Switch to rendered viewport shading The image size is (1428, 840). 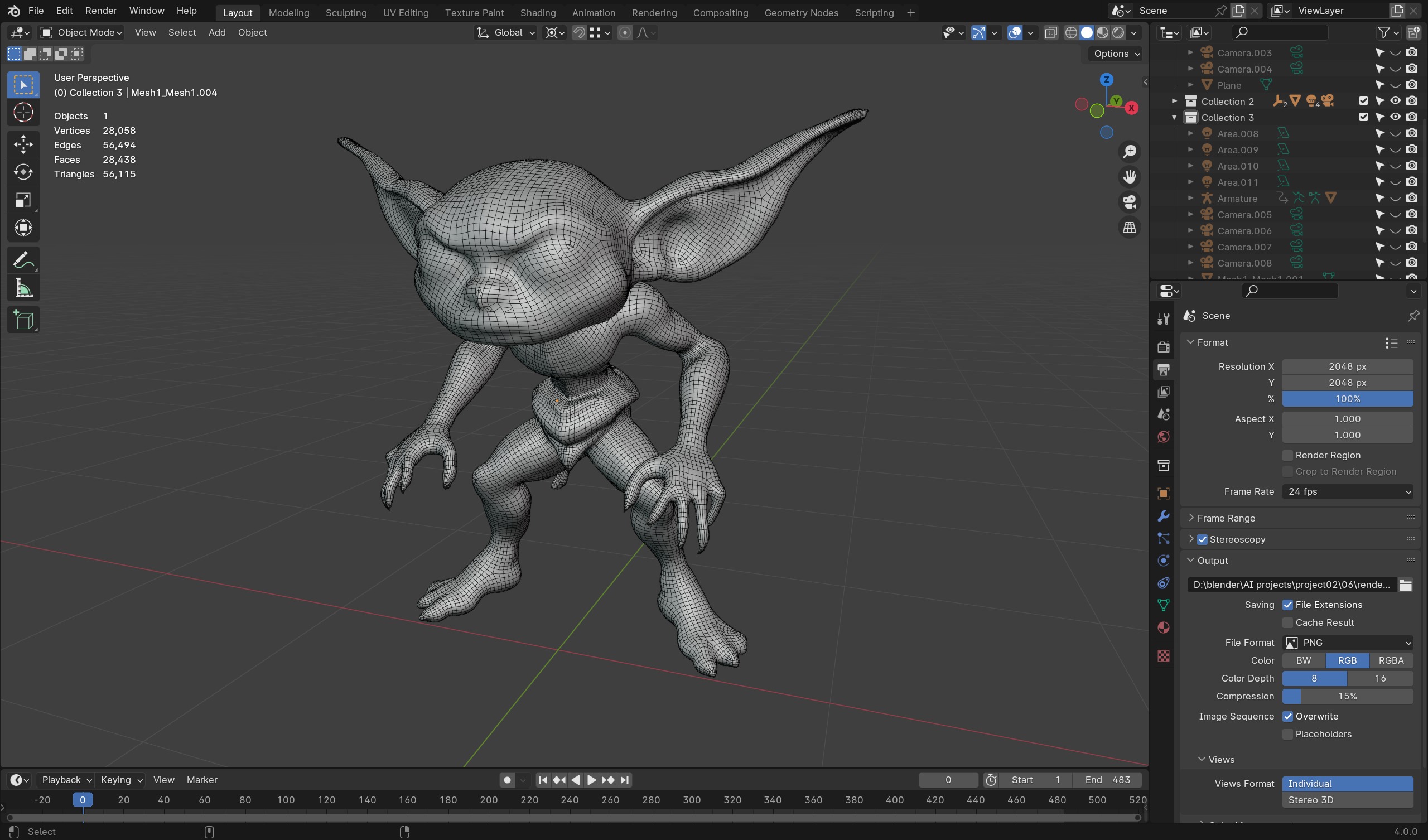[1118, 33]
